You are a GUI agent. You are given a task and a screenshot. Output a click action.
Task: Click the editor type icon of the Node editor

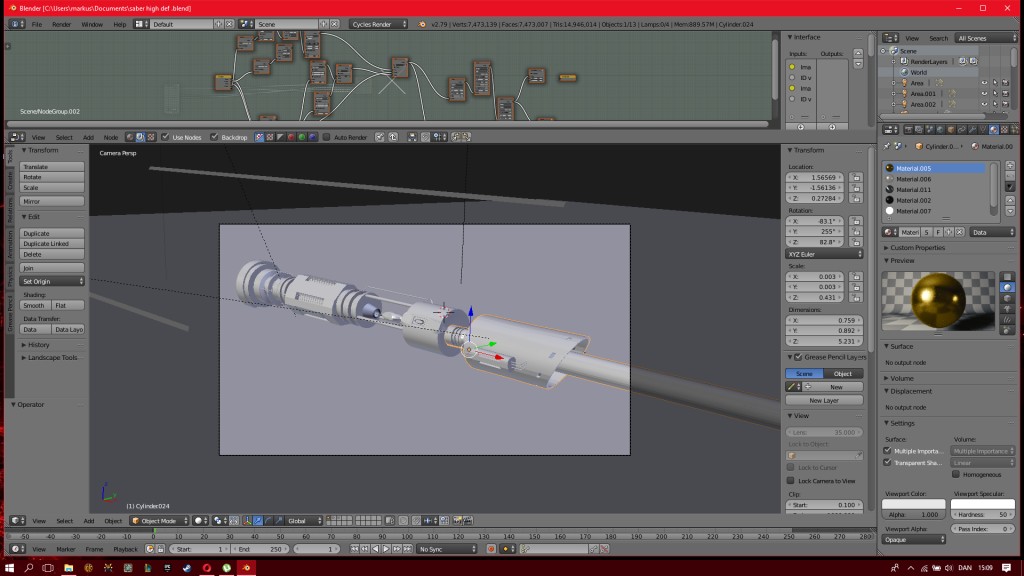(x=12, y=137)
